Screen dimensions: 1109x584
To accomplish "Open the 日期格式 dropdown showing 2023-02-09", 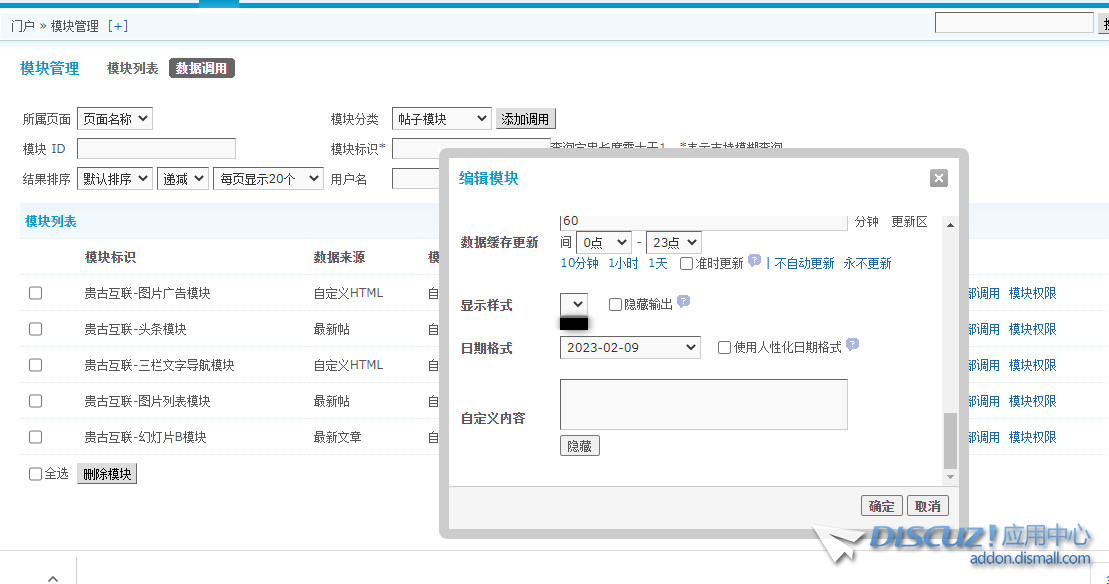I will pos(629,346).
